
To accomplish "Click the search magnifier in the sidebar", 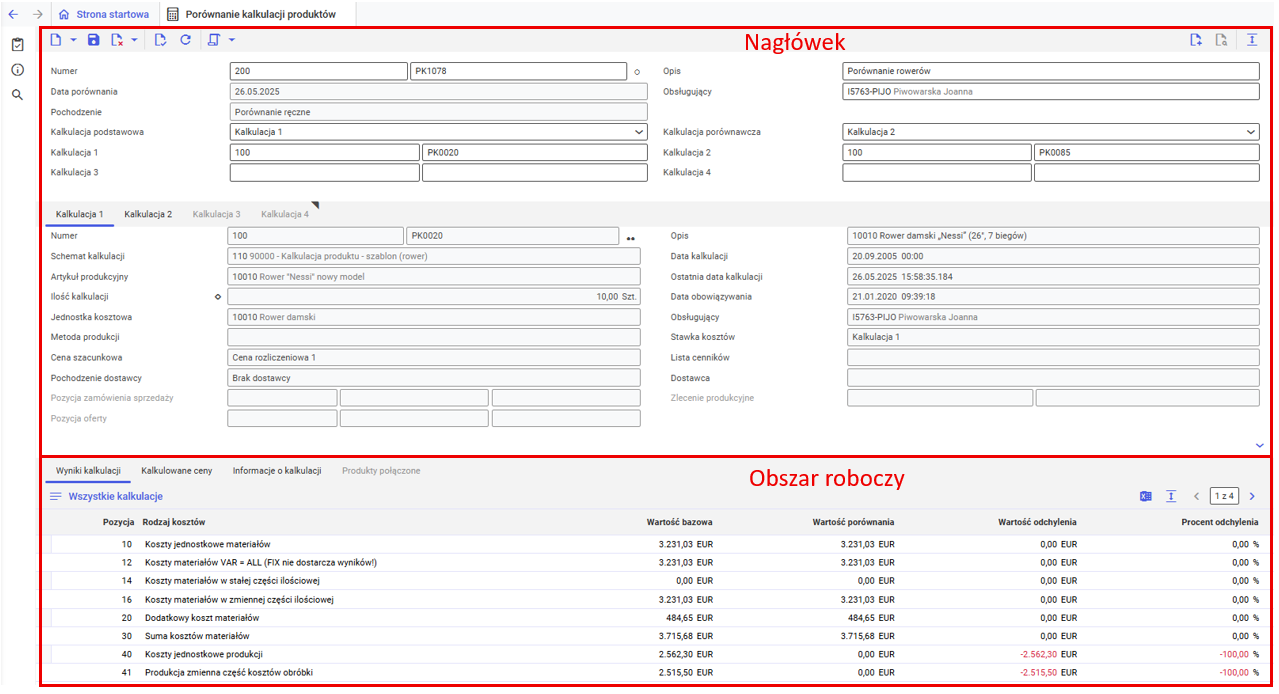I will (18, 95).
